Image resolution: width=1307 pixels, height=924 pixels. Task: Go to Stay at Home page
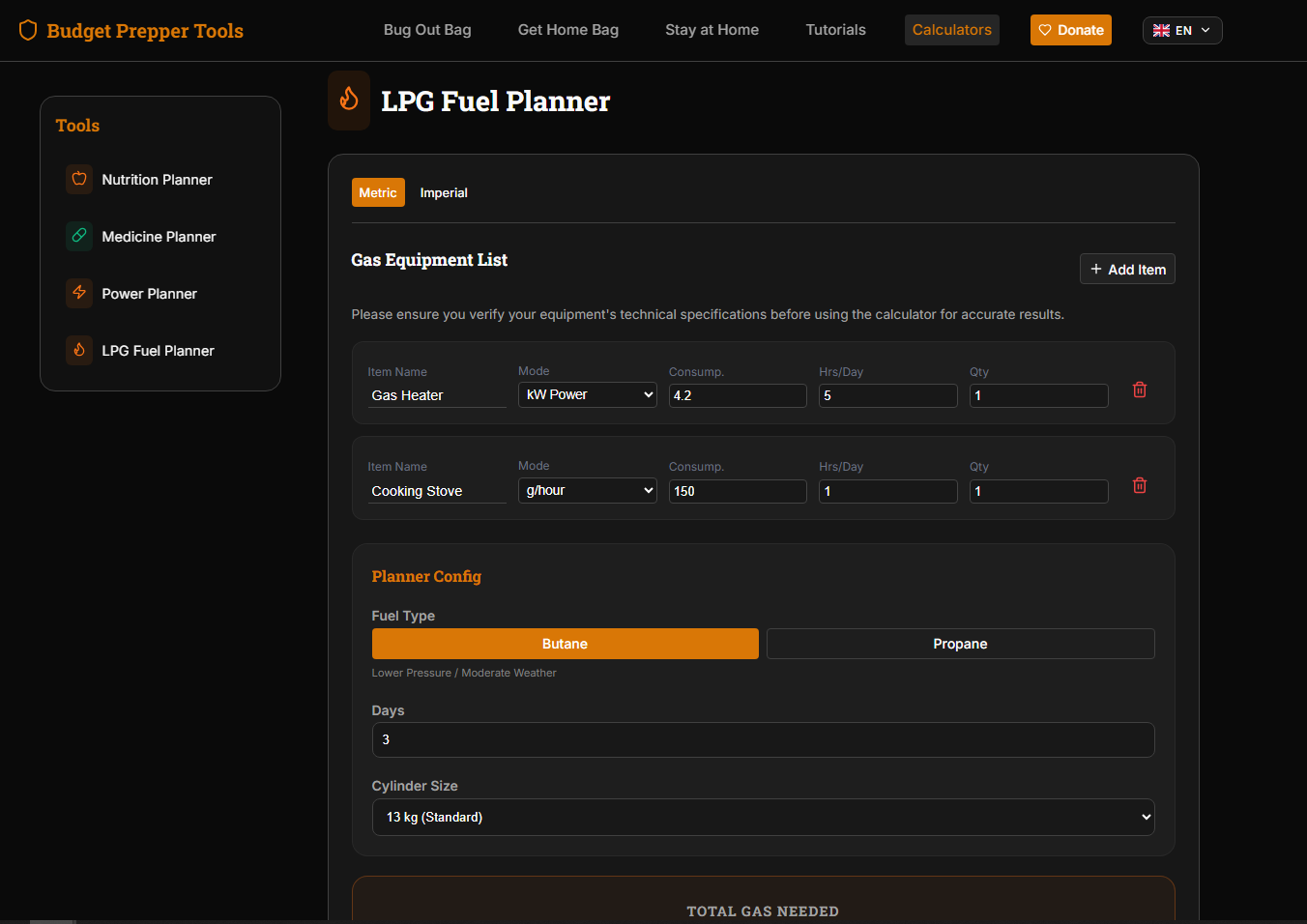pyautogui.click(x=712, y=30)
